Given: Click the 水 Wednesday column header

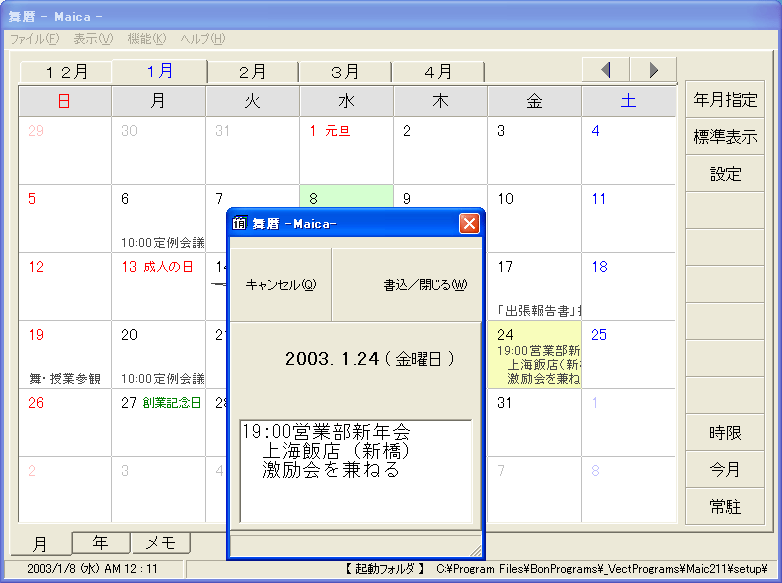Looking at the screenshot, I should pyautogui.click(x=346, y=101).
